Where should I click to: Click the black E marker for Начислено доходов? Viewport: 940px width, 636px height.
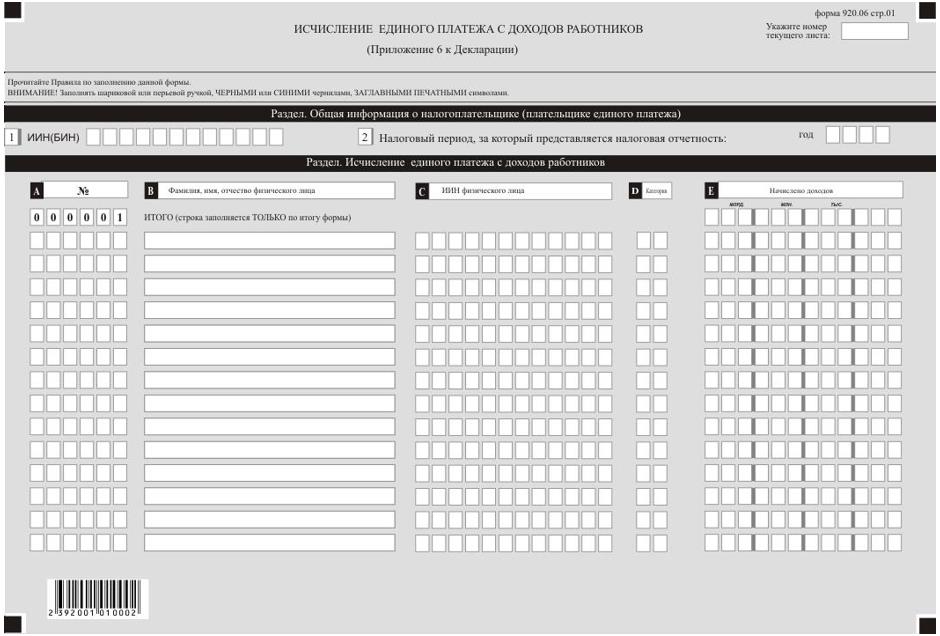711,190
